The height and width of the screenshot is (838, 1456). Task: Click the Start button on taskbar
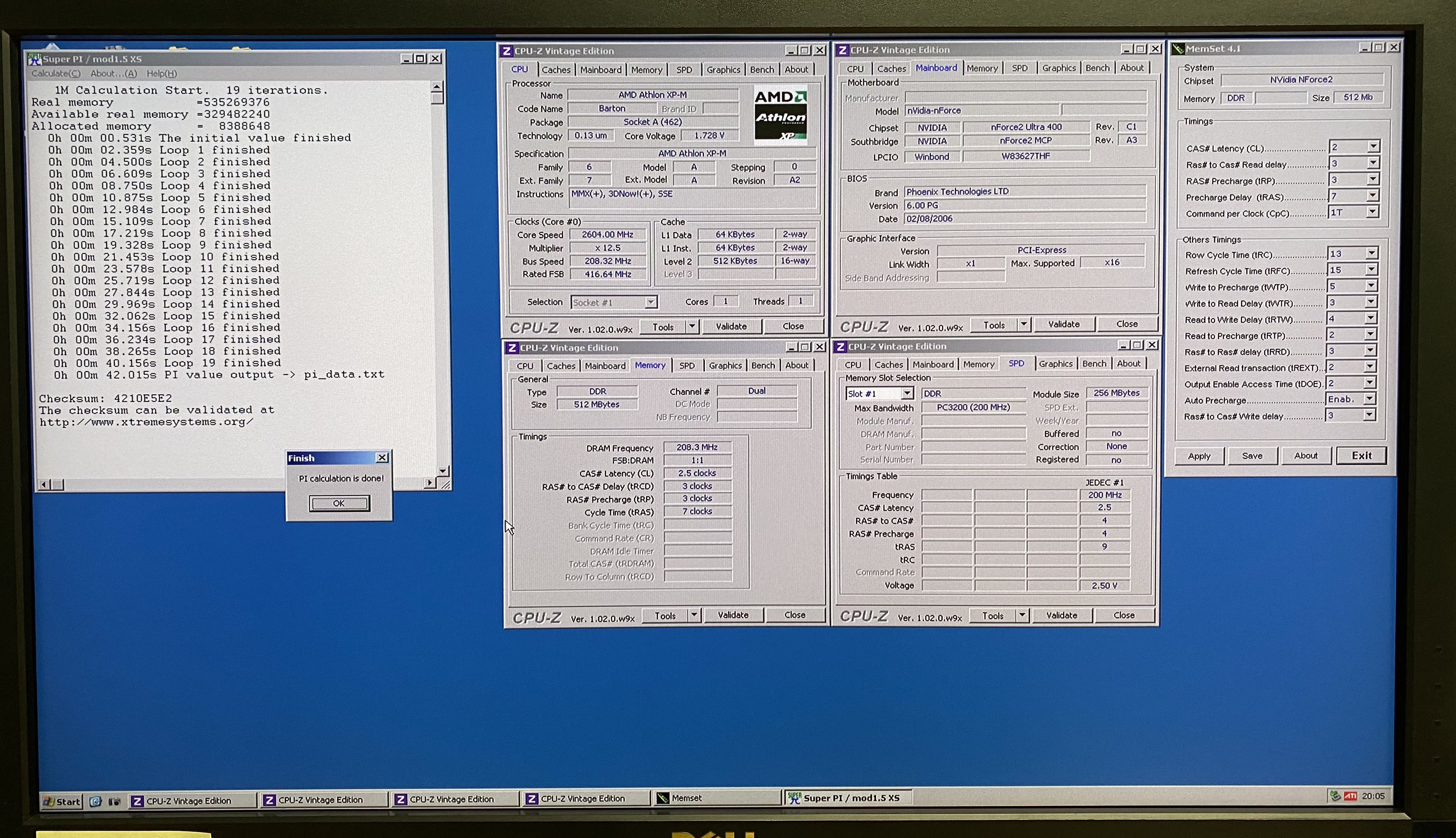point(61,801)
